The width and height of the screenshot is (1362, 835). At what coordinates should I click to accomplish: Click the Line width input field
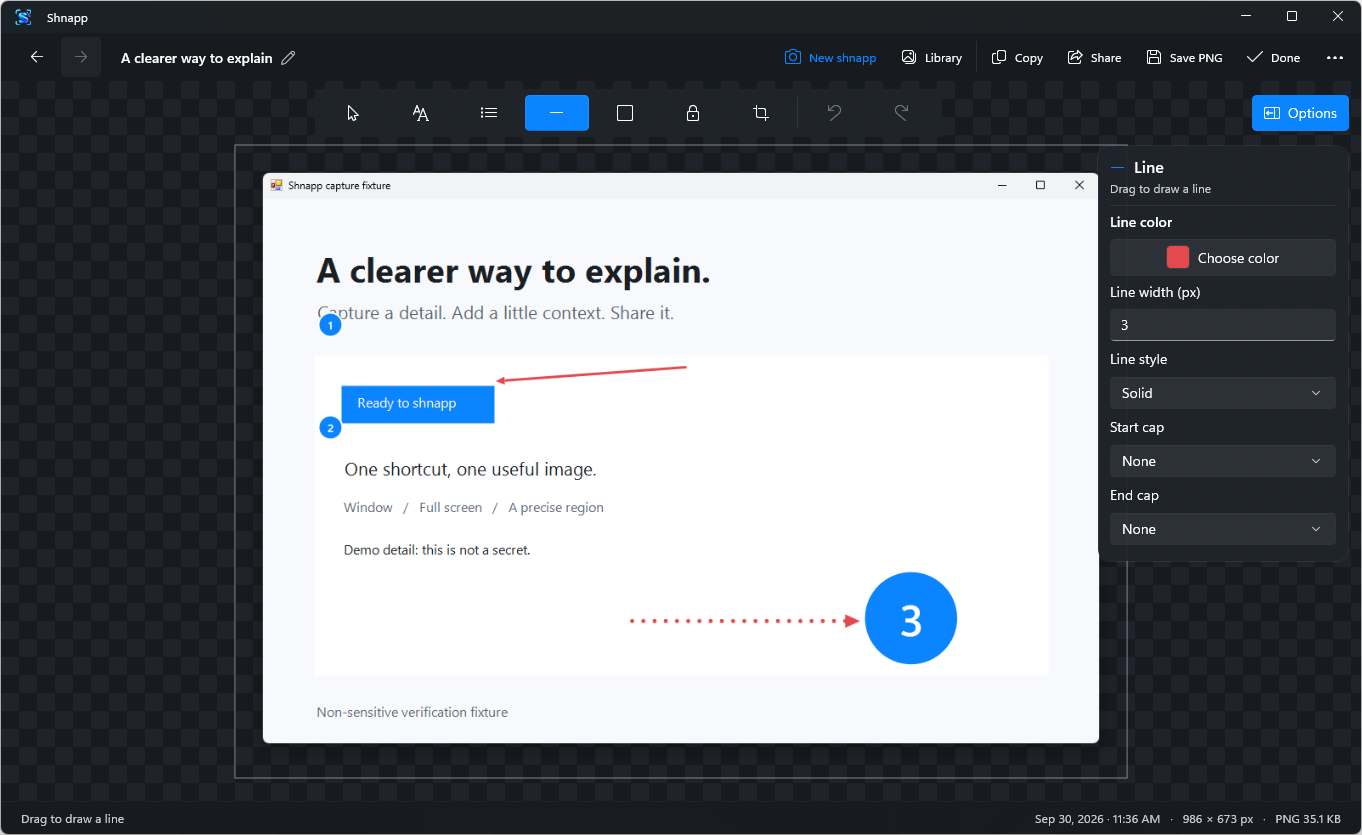[1223, 325]
